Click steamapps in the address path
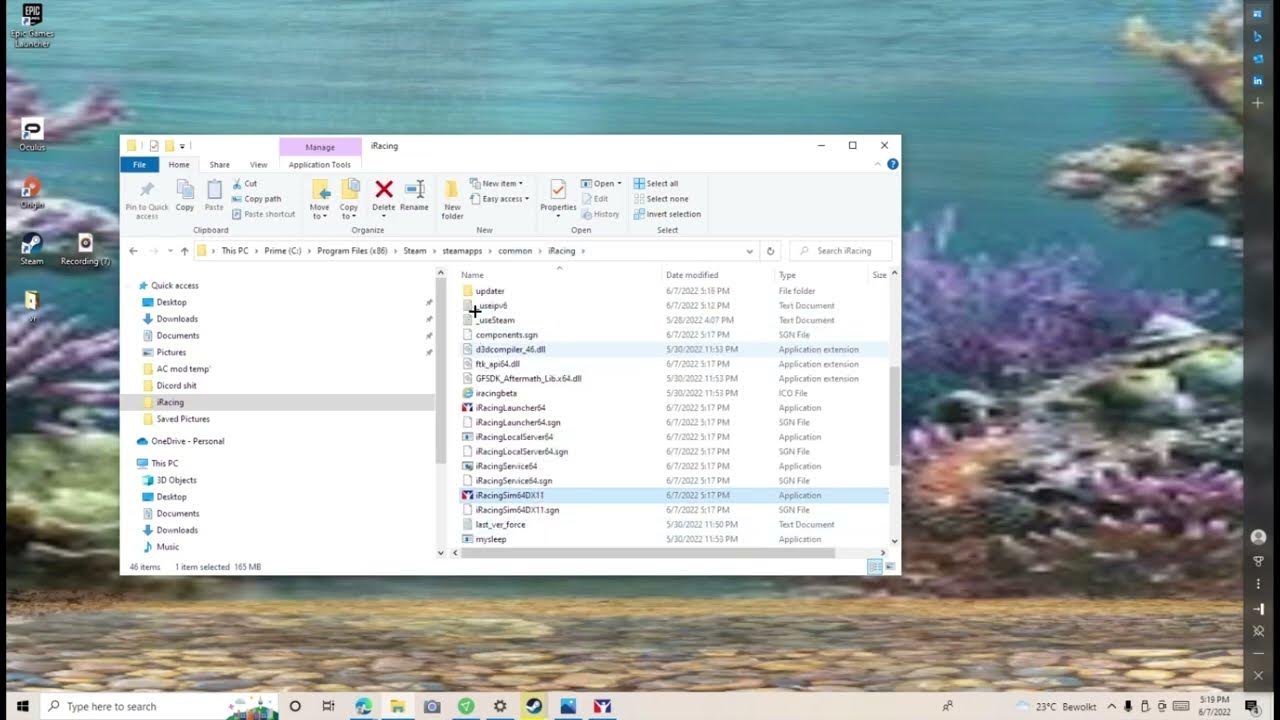The height and width of the screenshot is (720, 1280). point(462,251)
